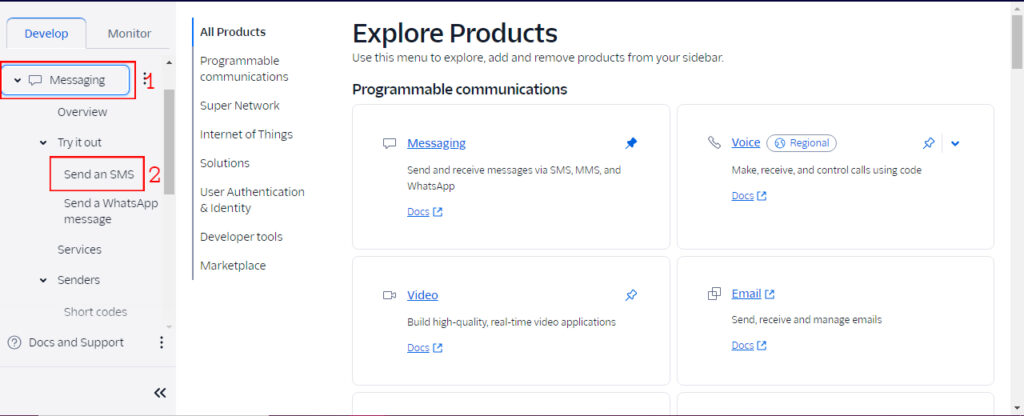Switch to the Develop tab
Viewport: 1024px width, 416px height.
(46, 33)
